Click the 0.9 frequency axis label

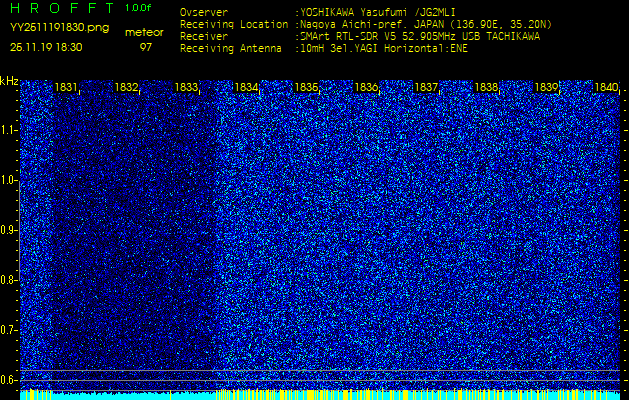coord(7,230)
